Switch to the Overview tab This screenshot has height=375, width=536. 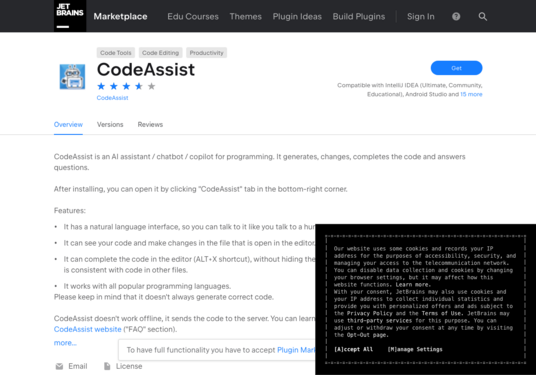[x=68, y=124]
